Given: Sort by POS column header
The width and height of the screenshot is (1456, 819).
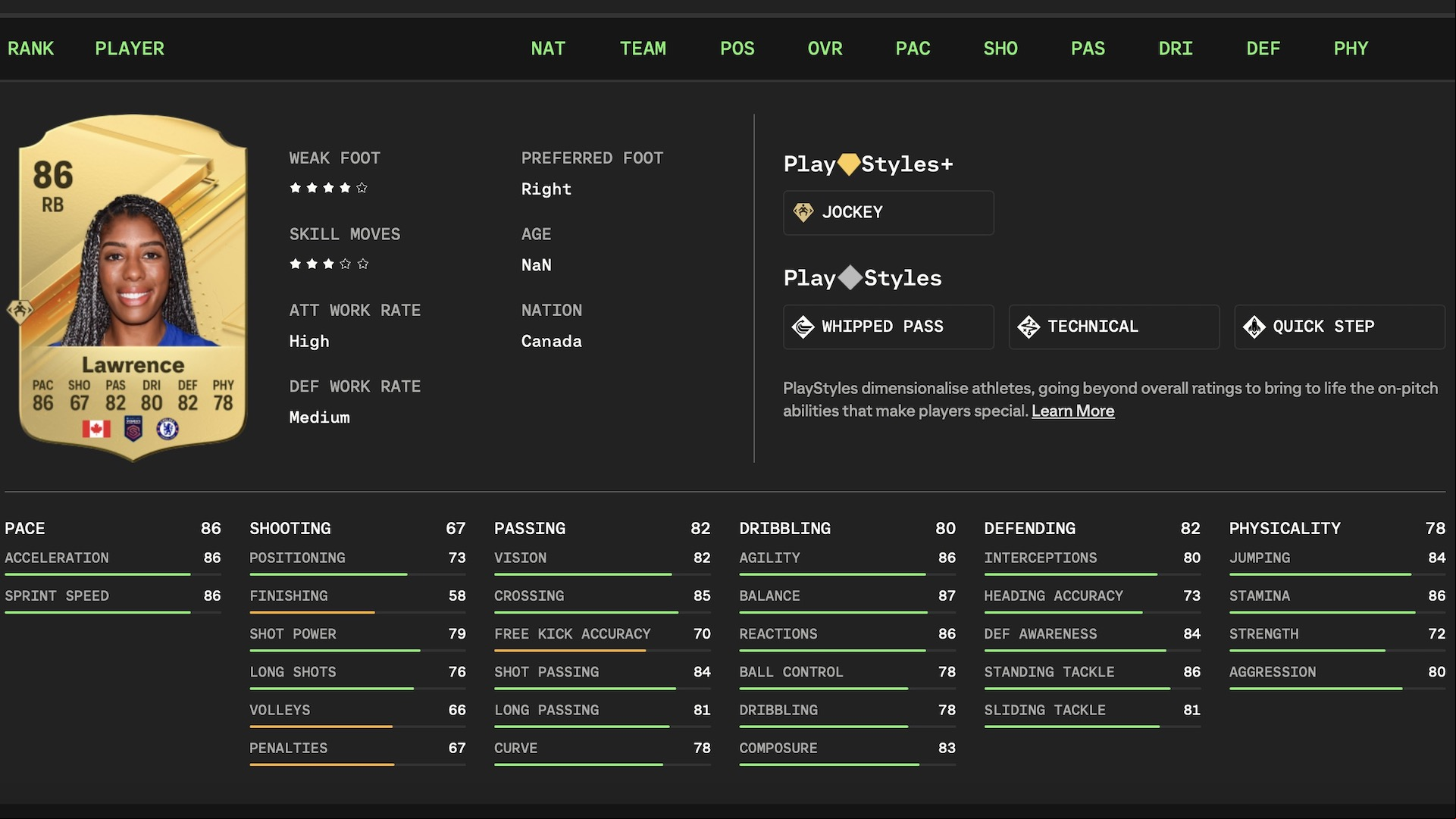Looking at the screenshot, I should coord(737,48).
